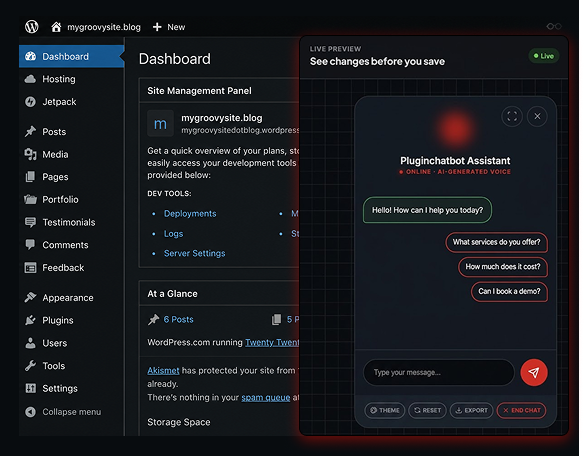The height and width of the screenshot is (456, 585).
Task: Click the Collapse menu arrow icon
Action: point(31,412)
